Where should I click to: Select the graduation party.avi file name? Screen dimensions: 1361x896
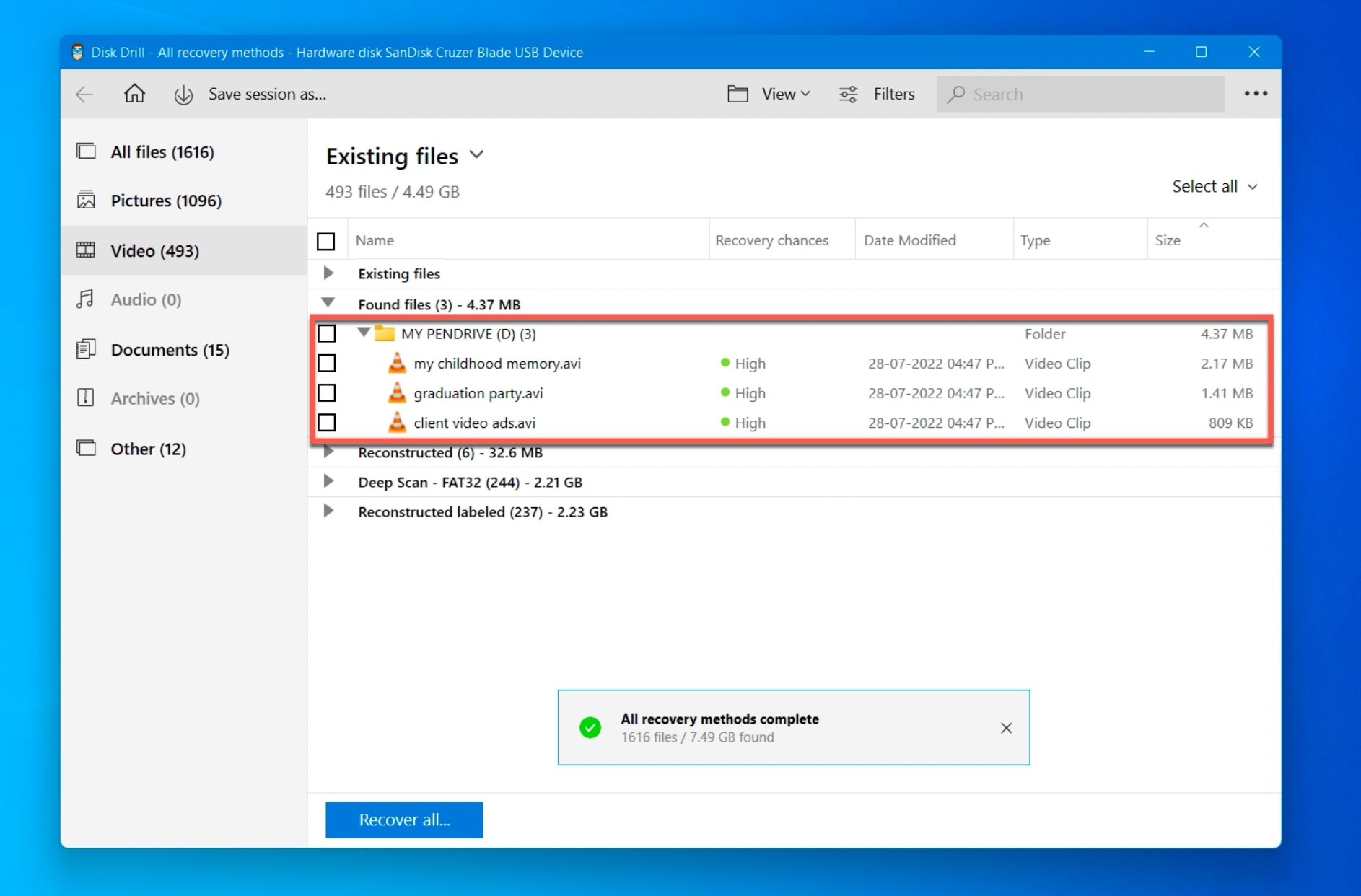pos(478,393)
